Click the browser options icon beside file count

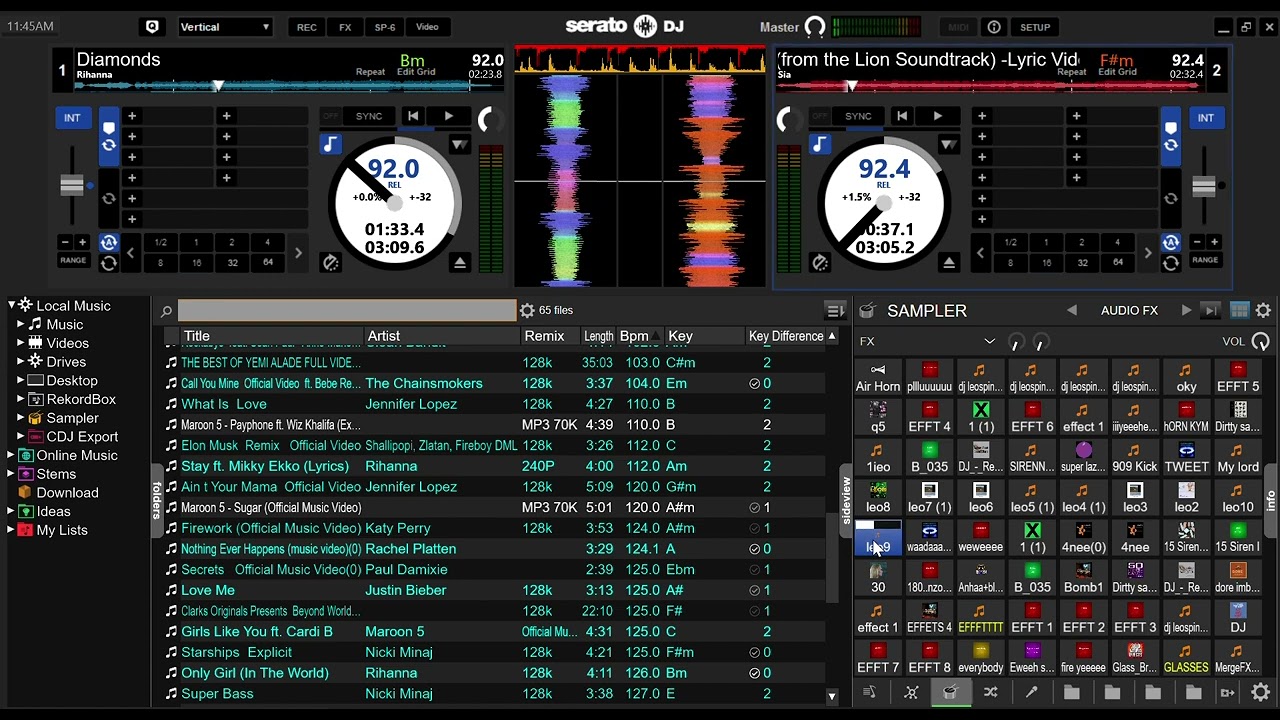pos(527,311)
